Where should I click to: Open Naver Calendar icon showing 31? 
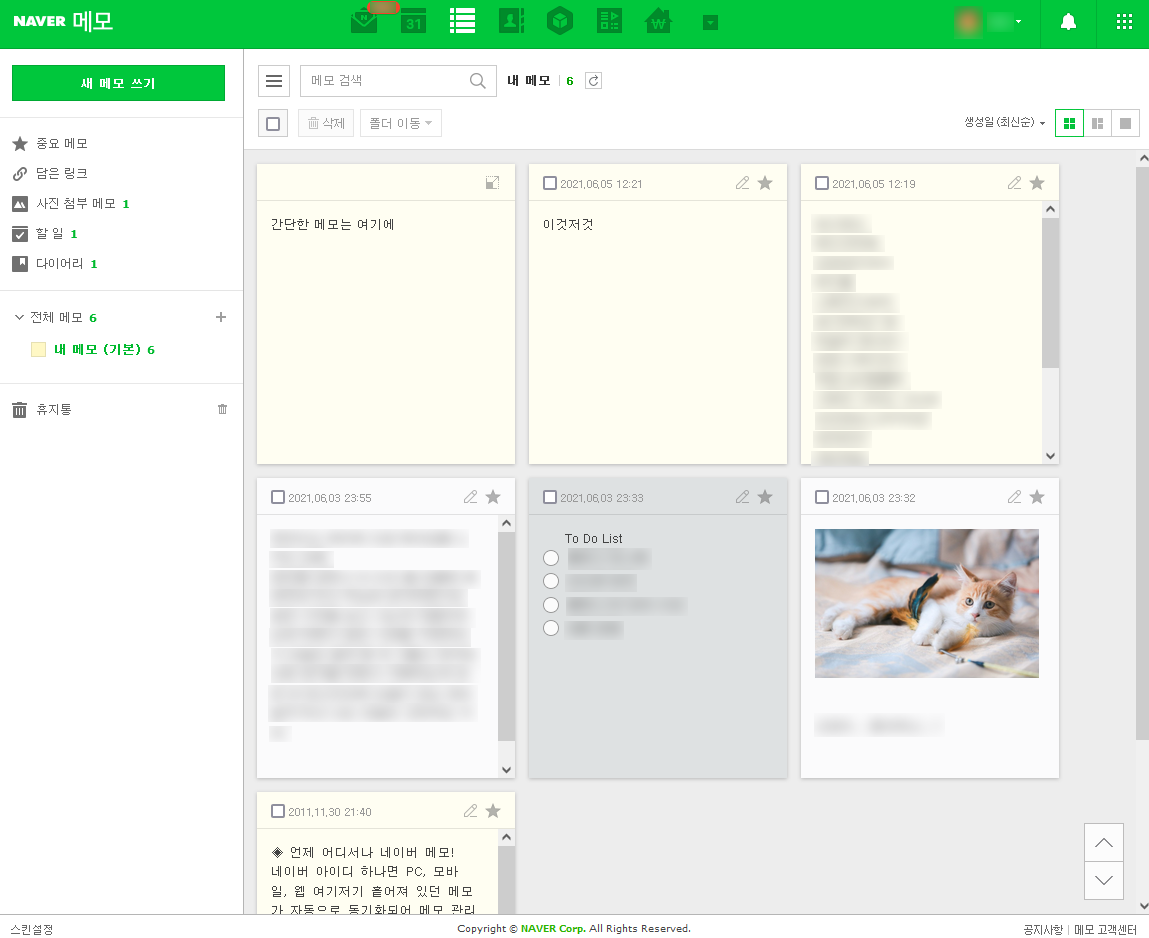tap(413, 21)
